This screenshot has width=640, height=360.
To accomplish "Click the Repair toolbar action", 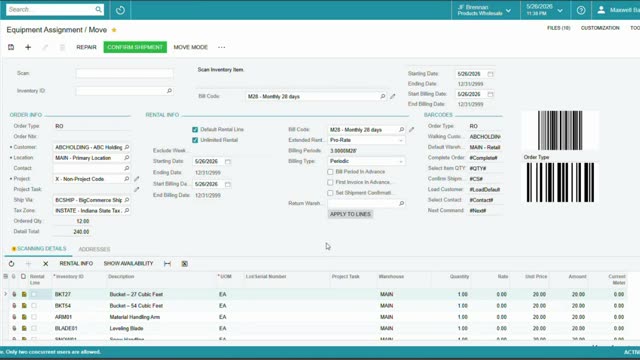I will pos(87,47).
